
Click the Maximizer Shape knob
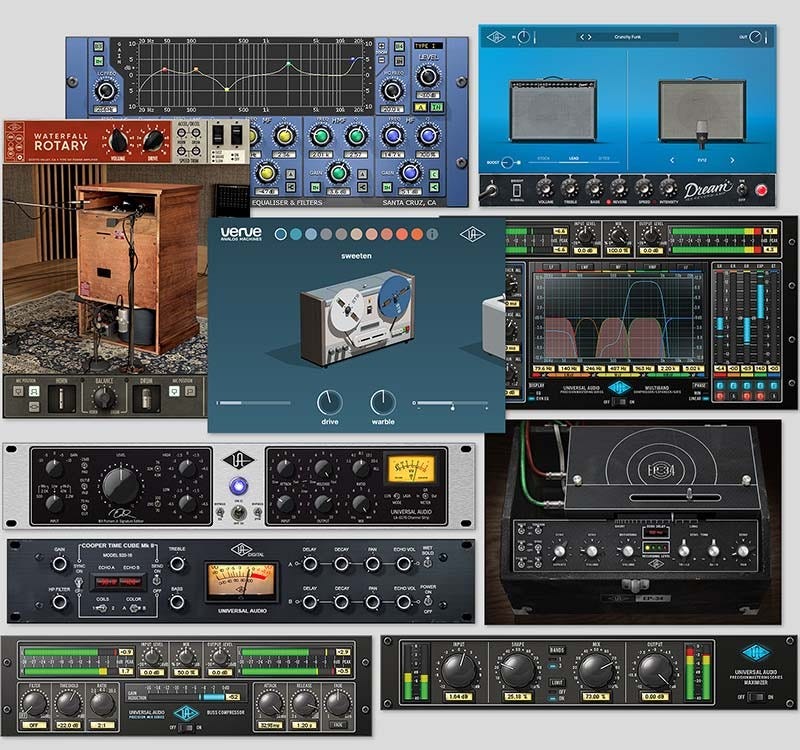pos(517,672)
